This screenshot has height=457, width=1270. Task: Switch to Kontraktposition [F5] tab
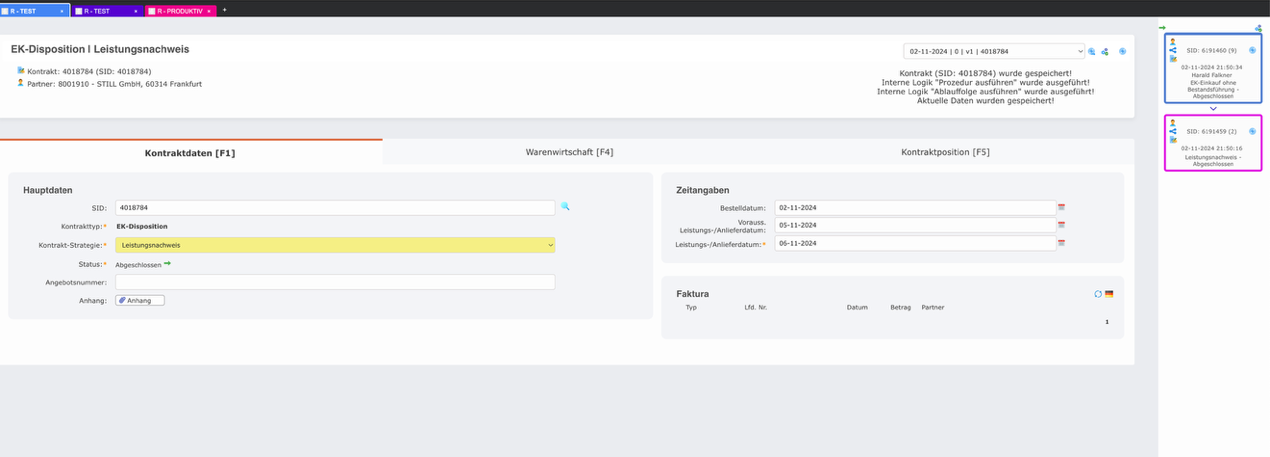pyautogui.click(x=945, y=152)
